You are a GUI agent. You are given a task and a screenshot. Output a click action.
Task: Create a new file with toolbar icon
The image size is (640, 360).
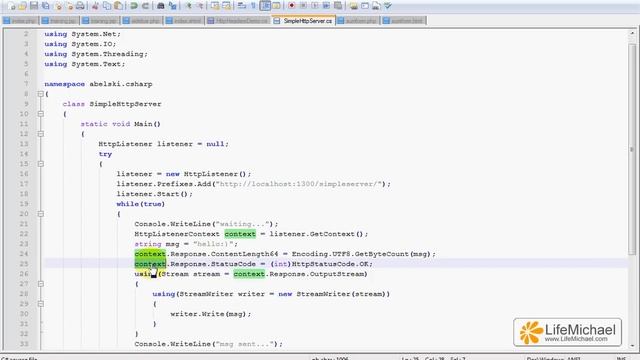pyautogui.click(x=11, y=6)
